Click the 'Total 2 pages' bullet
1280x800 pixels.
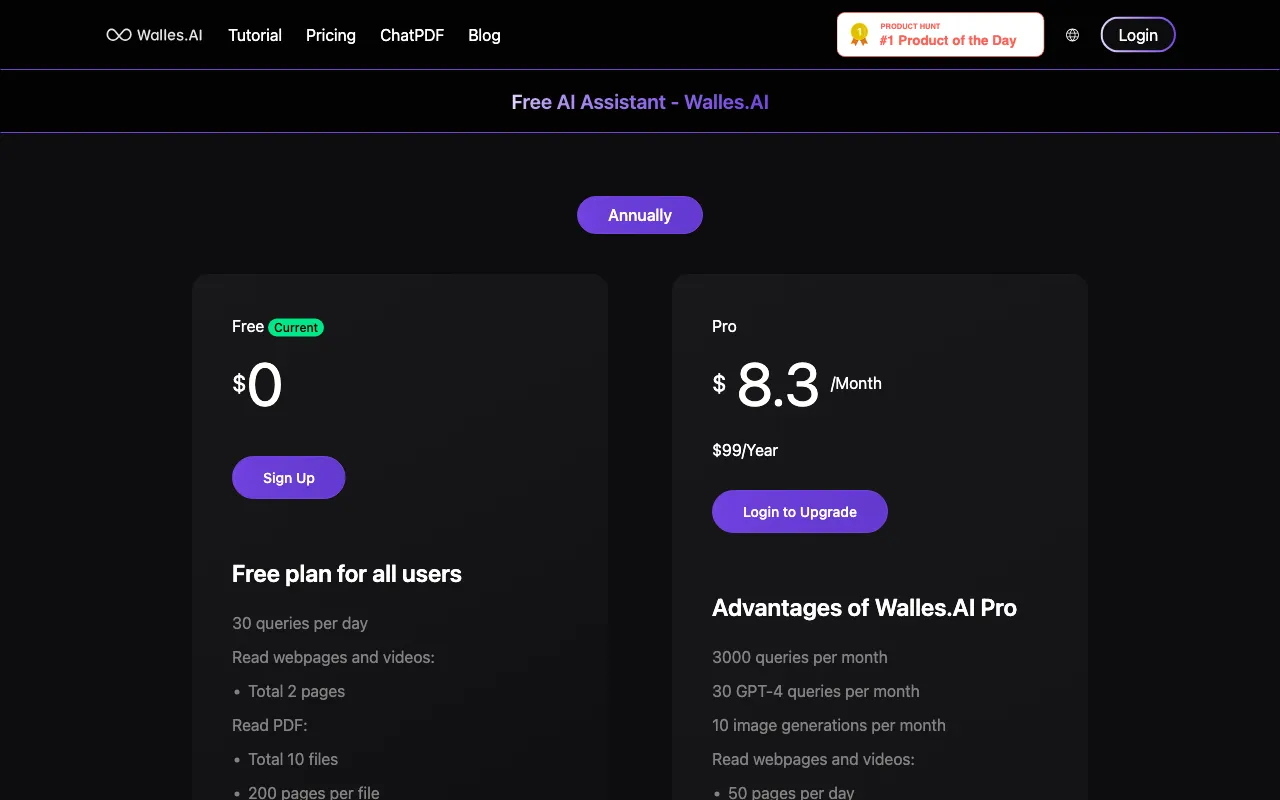click(297, 691)
